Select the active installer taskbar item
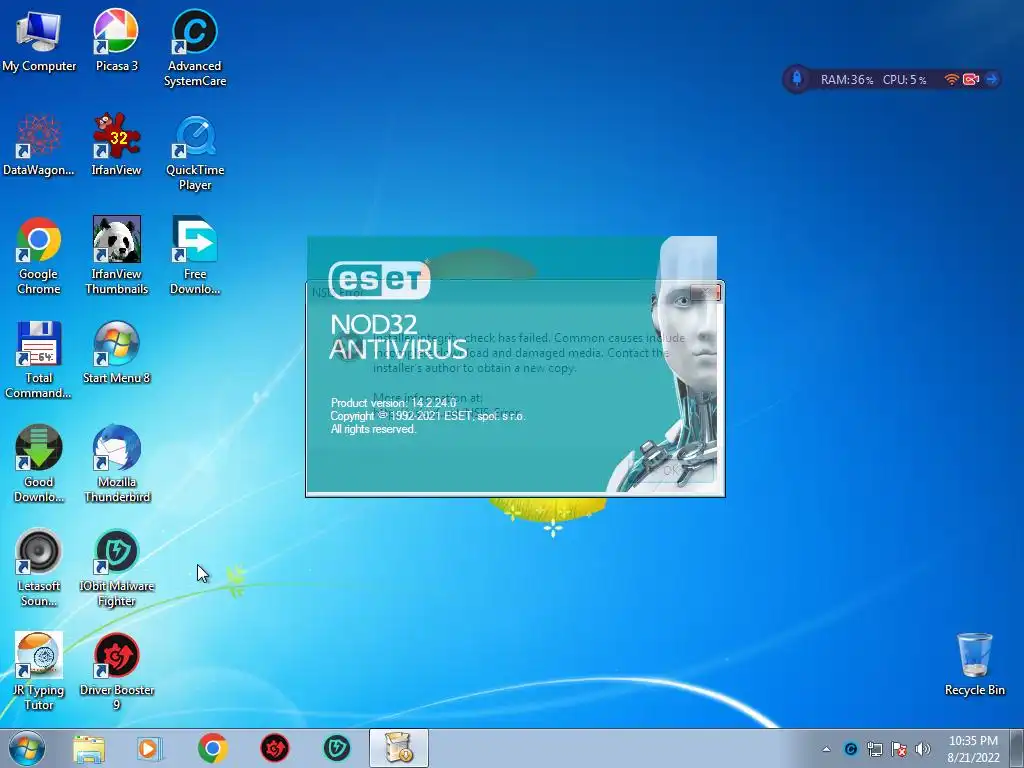Image resolution: width=1024 pixels, height=768 pixels. (399, 748)
